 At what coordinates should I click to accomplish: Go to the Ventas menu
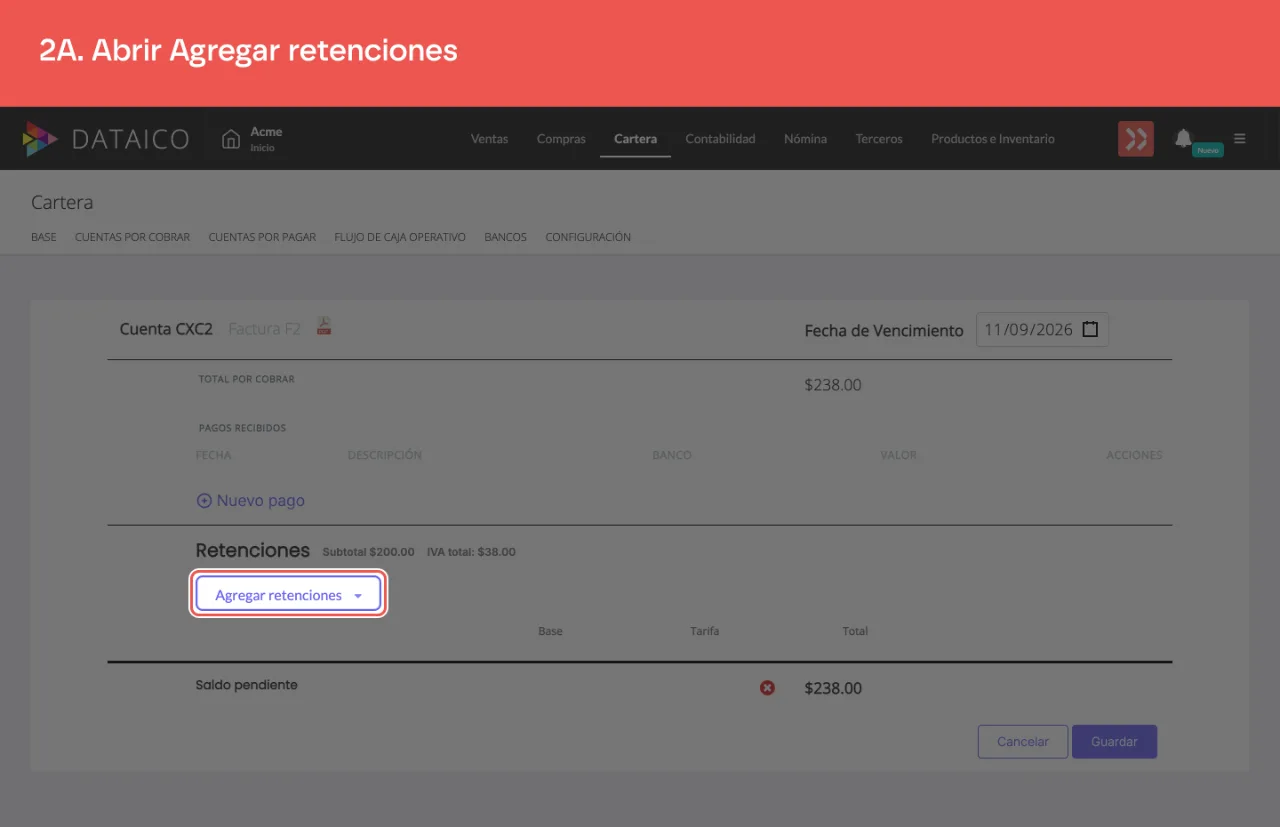tap(489, 139)
